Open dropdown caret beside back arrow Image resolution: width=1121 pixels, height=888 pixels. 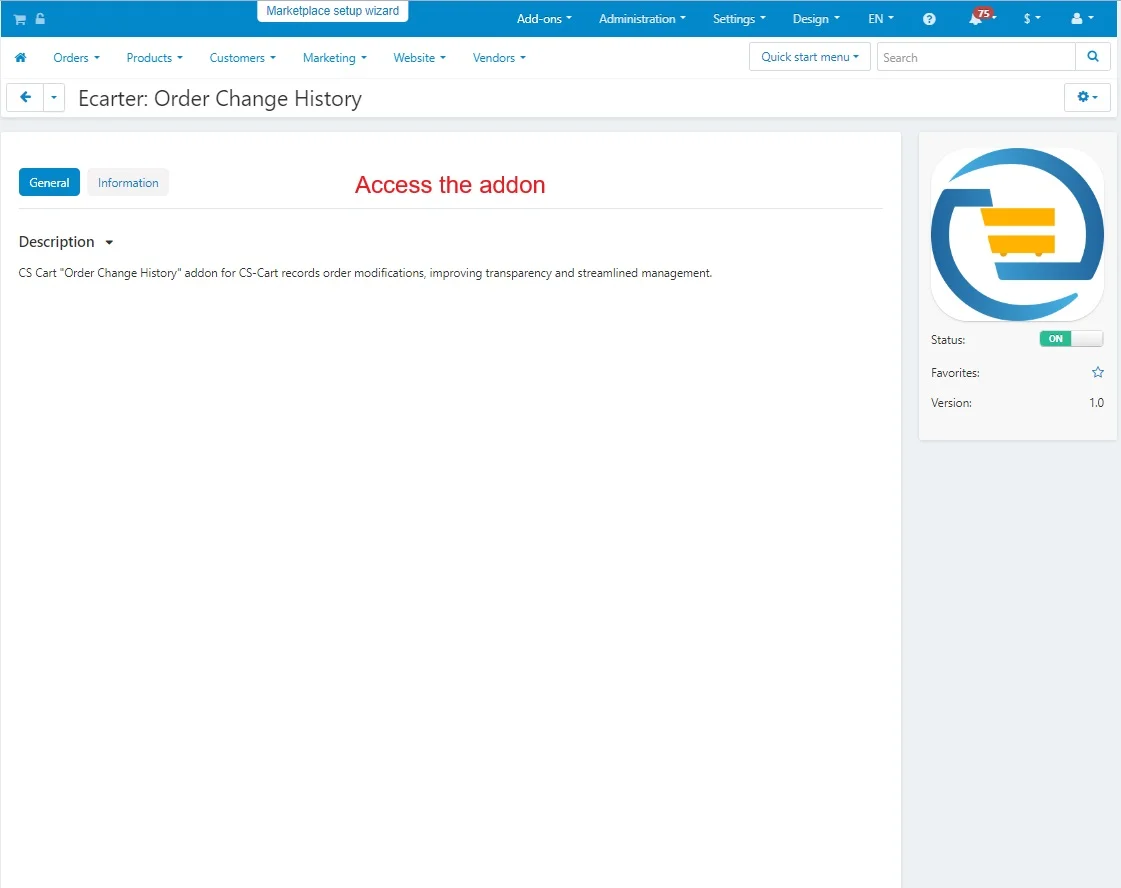tap(54, 97)
